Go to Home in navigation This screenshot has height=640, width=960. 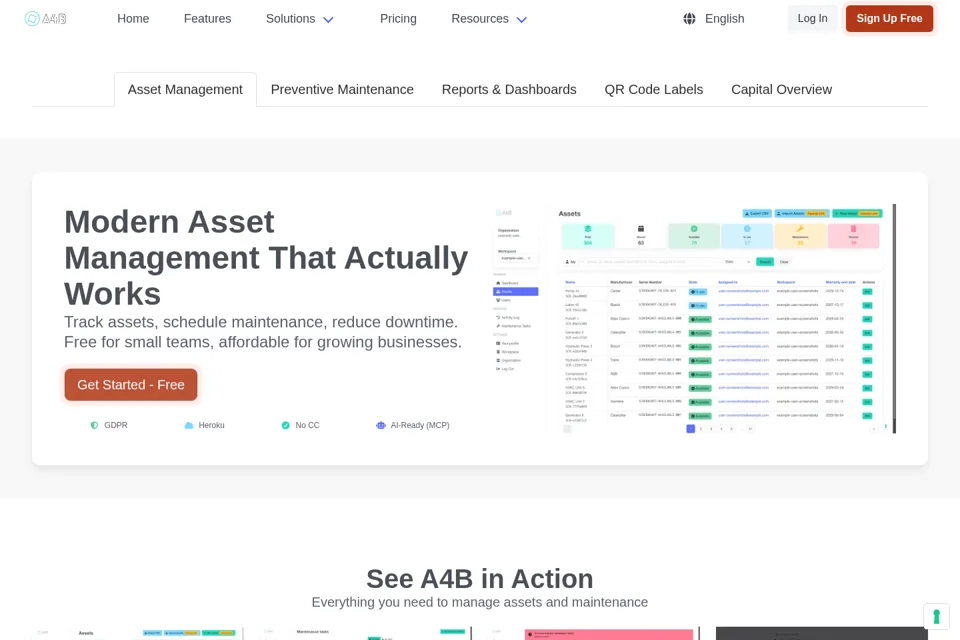(x=133, y=19)
